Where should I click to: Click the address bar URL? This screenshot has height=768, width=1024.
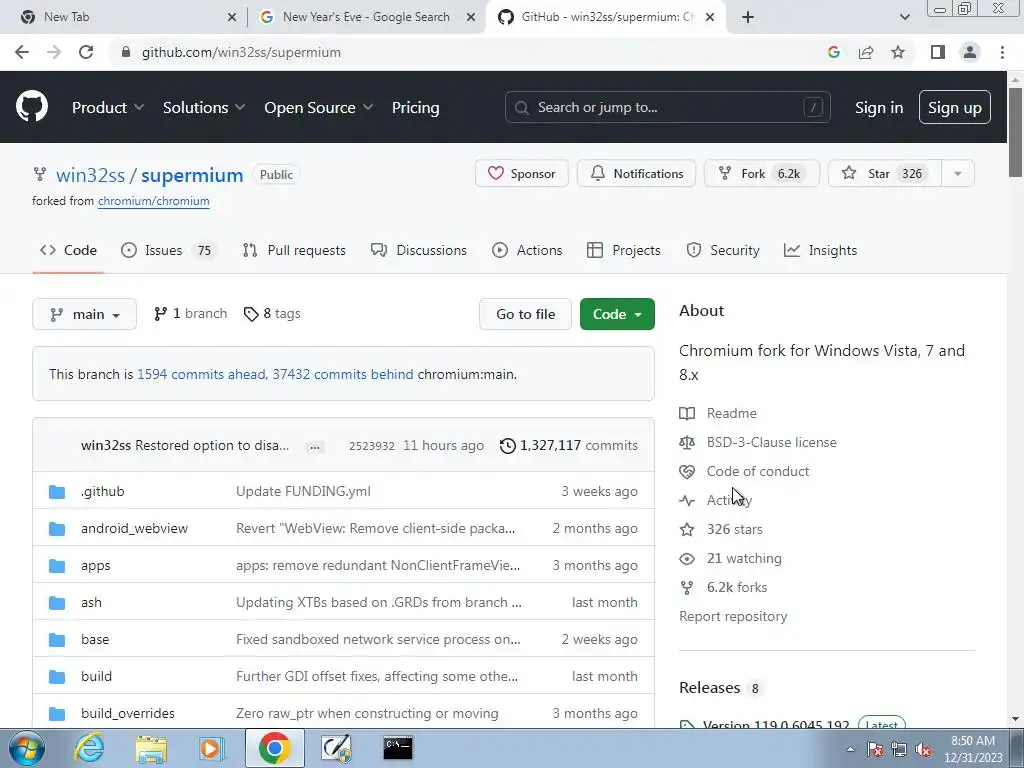(241, 52)
